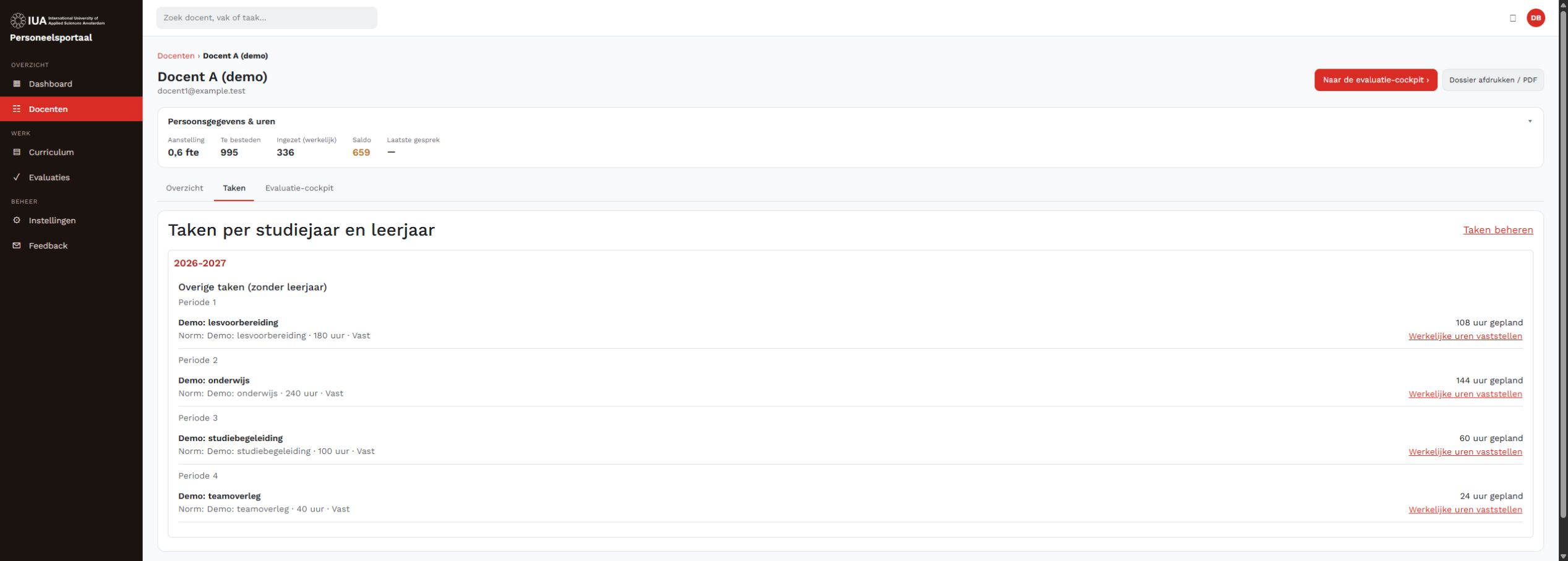This screenshot has width=1568, height=561.
Task: Click the Evaluaties checkmark icon
Action: 17,177
